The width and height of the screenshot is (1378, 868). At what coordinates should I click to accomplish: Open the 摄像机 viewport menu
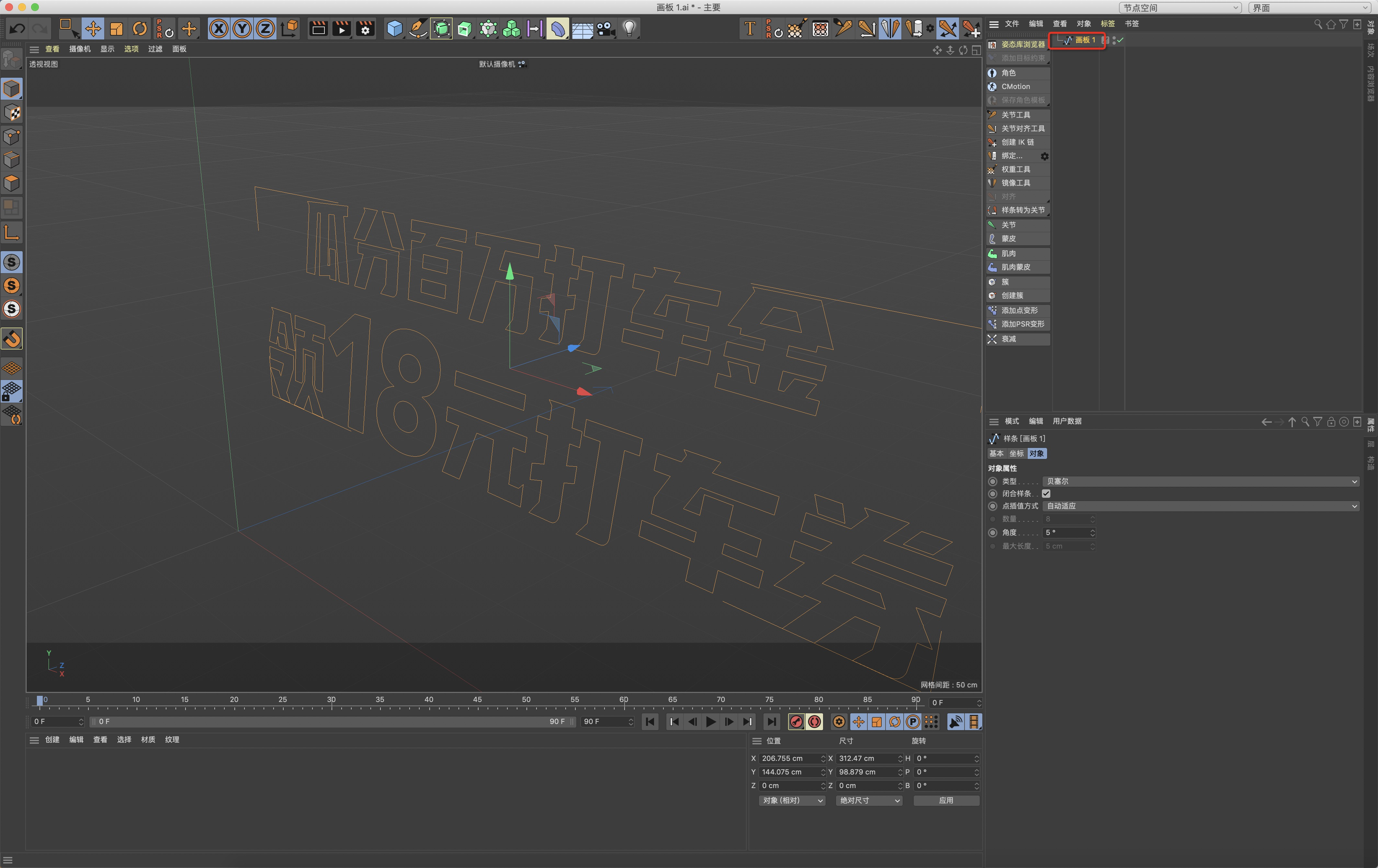(x=80, y=49)
